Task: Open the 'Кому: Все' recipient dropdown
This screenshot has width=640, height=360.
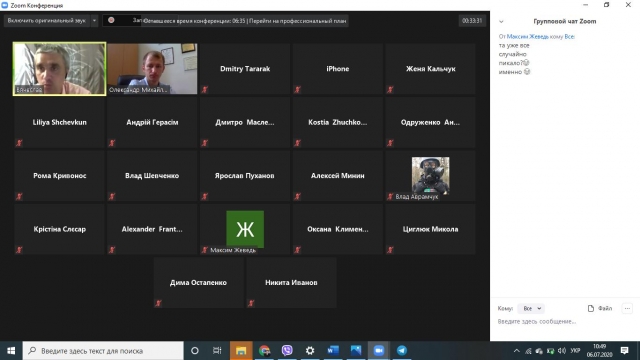Action: tap(532, 309)
